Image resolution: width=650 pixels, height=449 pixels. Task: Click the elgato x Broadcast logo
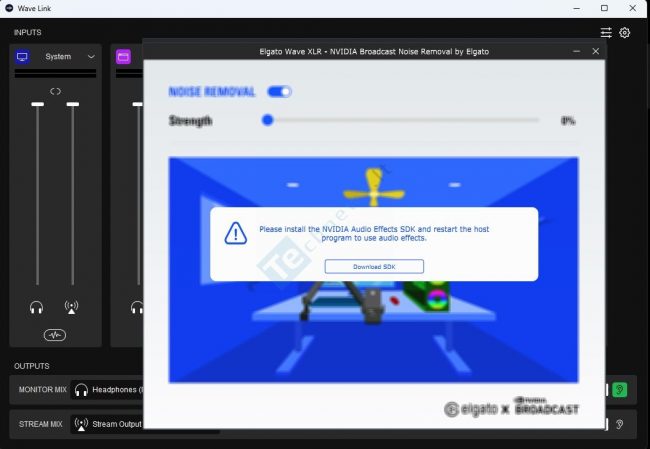click(511, 406)
